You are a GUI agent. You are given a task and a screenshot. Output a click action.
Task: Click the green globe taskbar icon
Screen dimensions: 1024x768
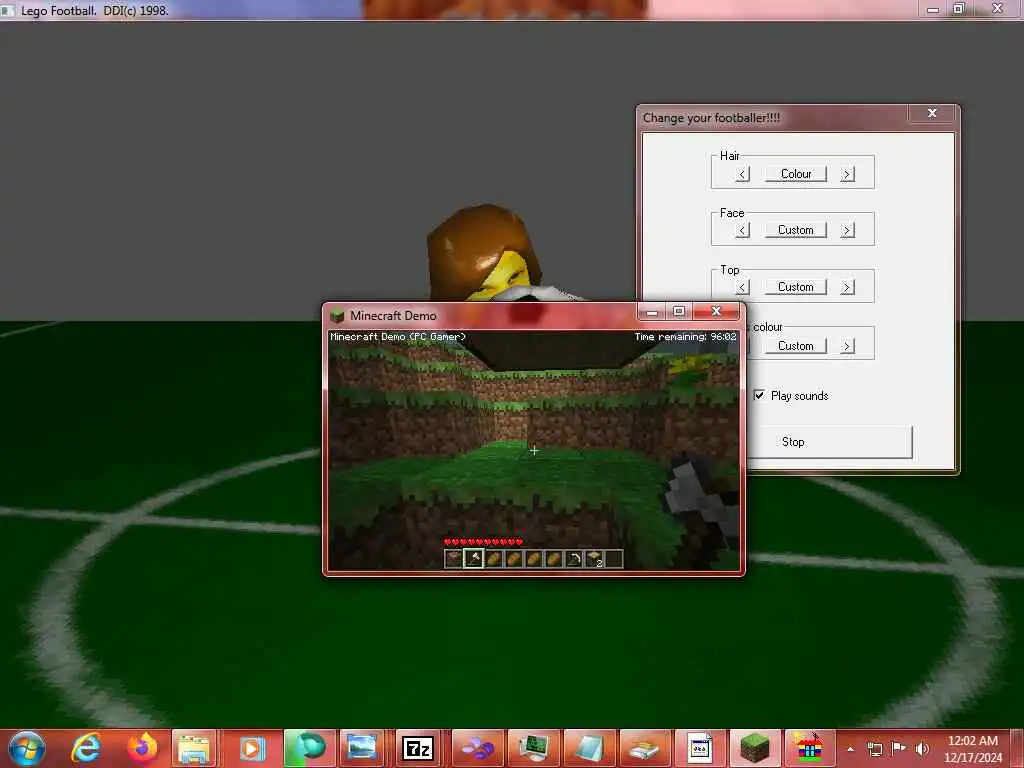[x=308, y=748]
